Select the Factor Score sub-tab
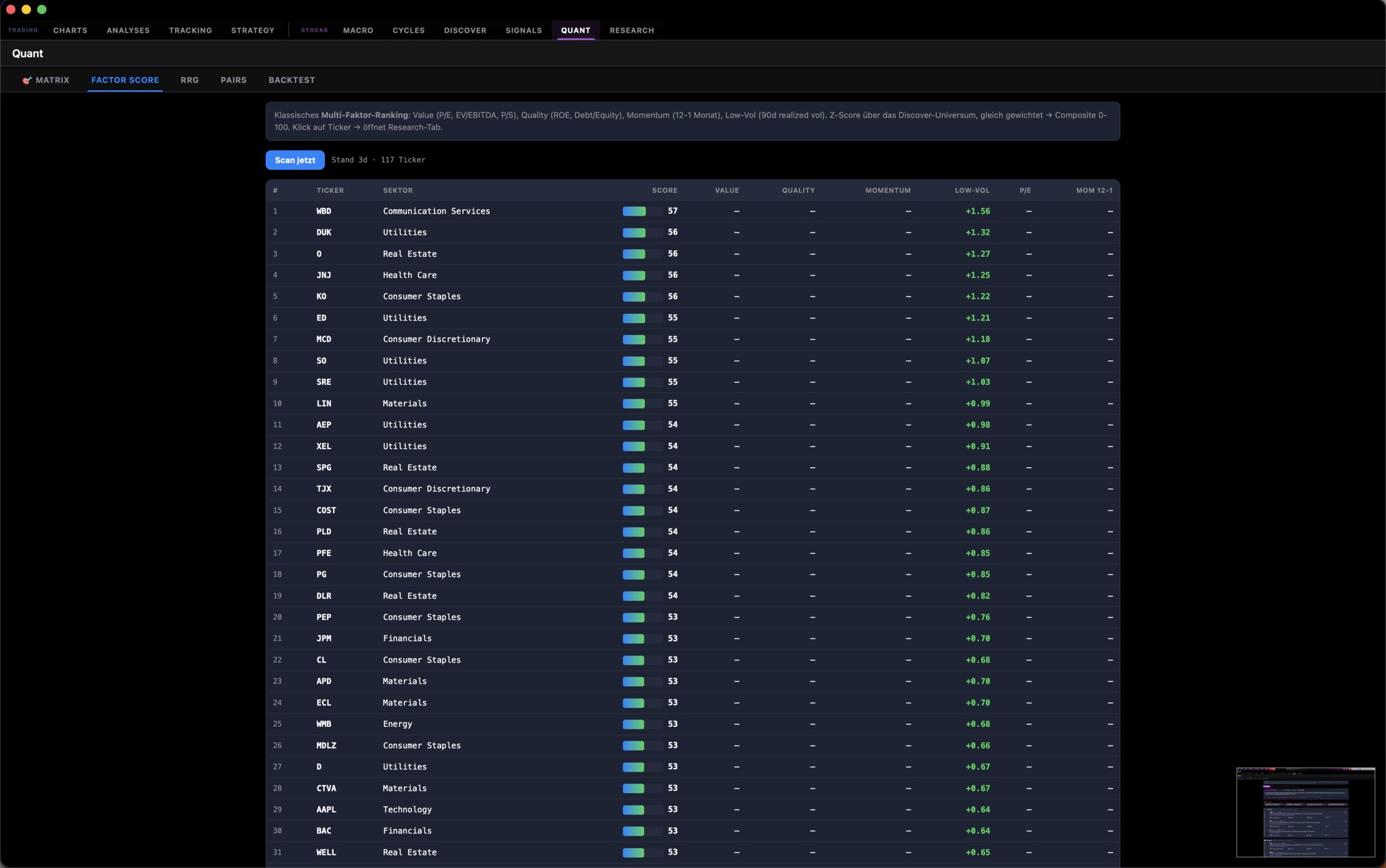The width and height of the screenshot is (1386, 868). point(125,80)
